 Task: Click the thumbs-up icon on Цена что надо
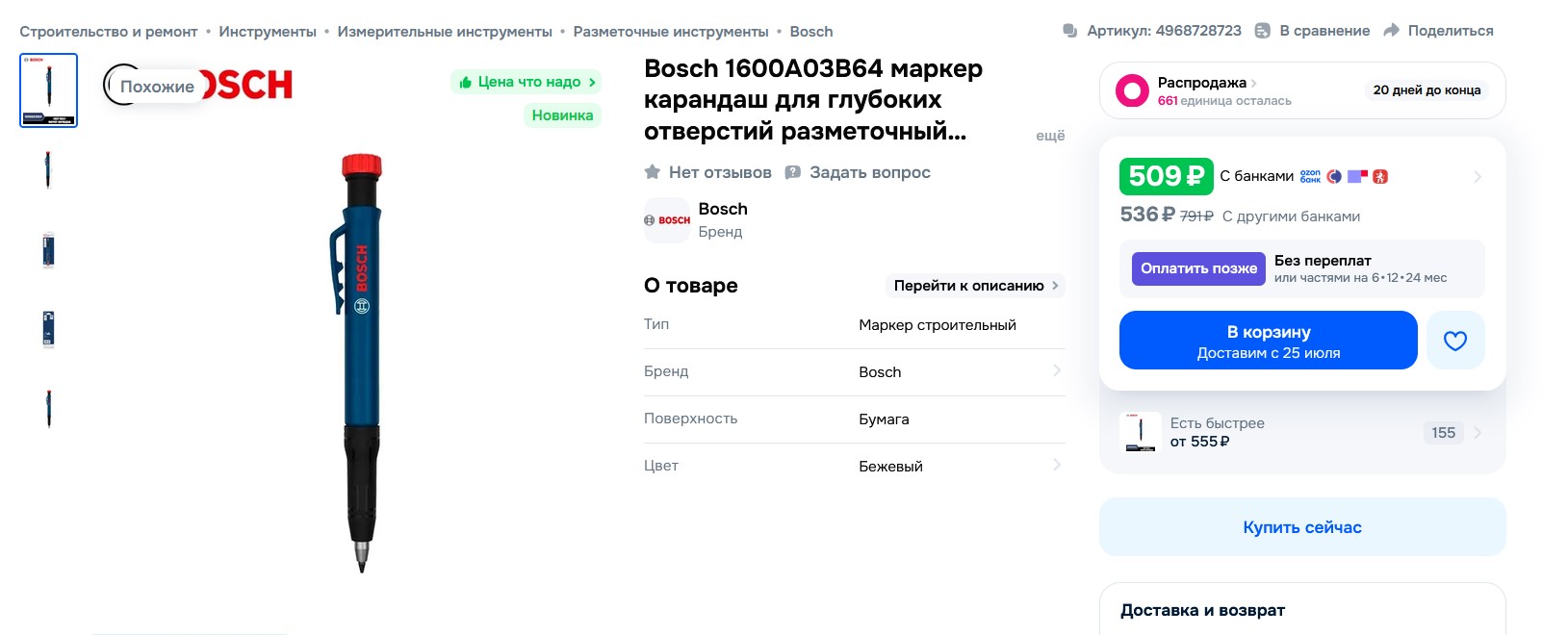click(466, 82)
